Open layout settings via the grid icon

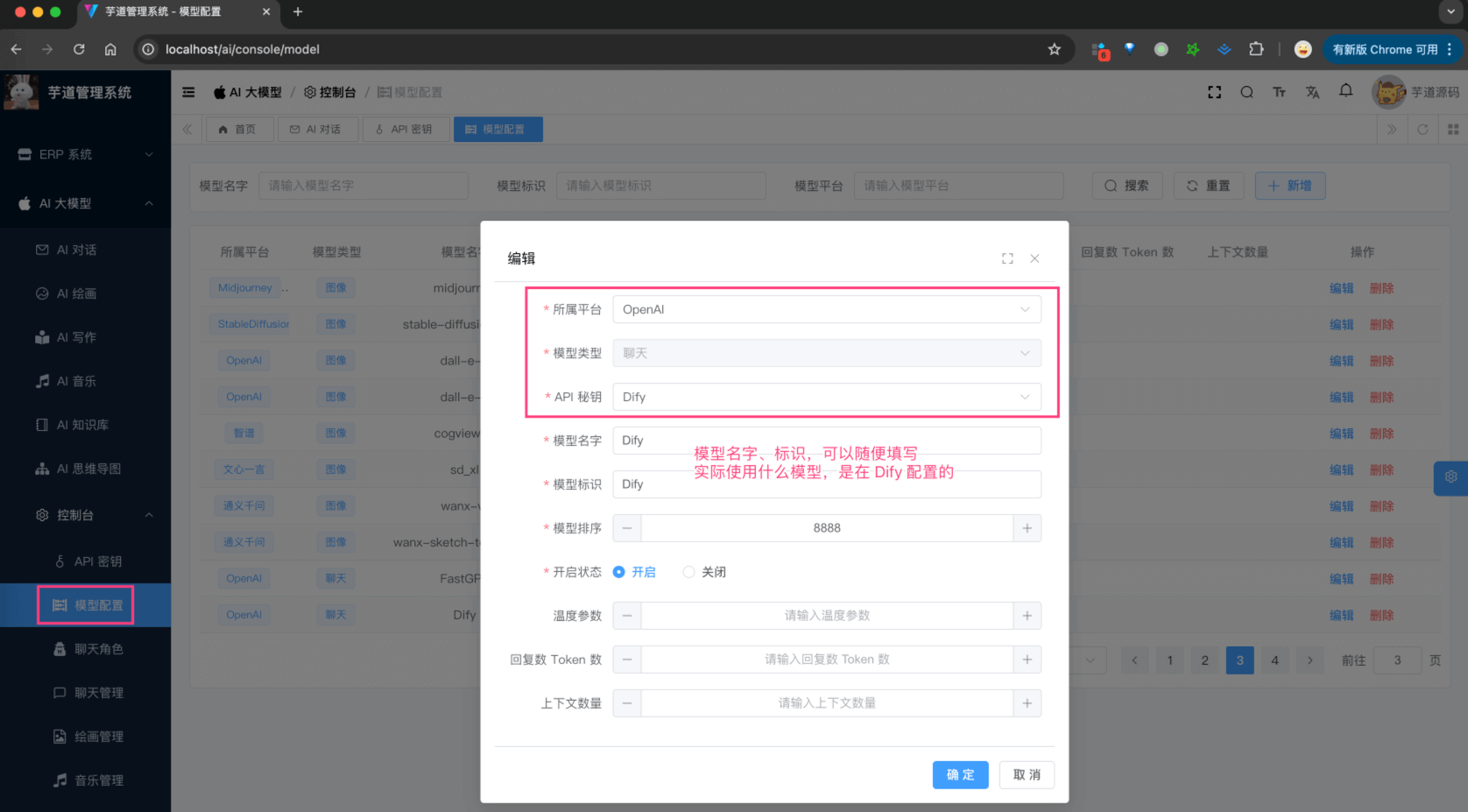pos(1453,129)
